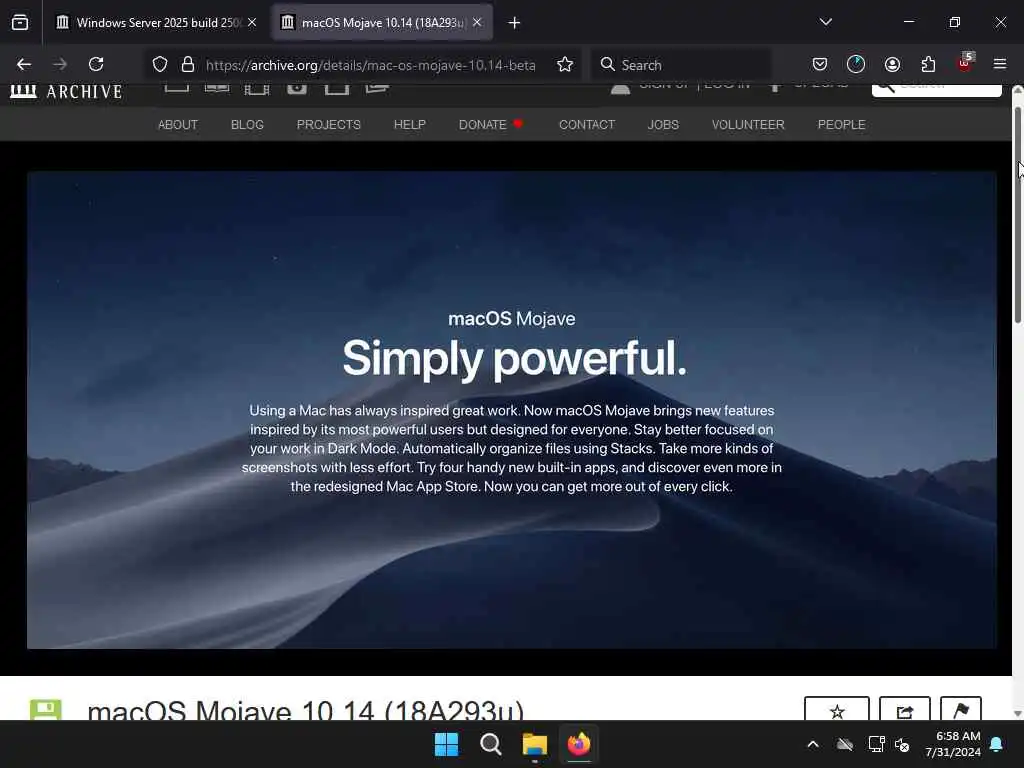Open the Windows Start menu
Screen dimensions: 1024x768
coord(447,744)
